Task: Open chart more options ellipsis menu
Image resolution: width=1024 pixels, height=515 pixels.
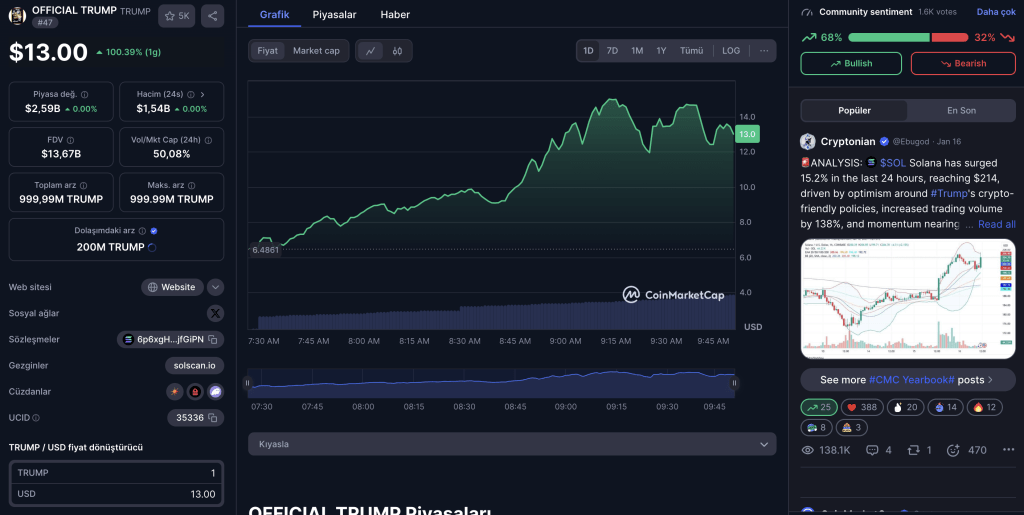Action: click(764, 51)
